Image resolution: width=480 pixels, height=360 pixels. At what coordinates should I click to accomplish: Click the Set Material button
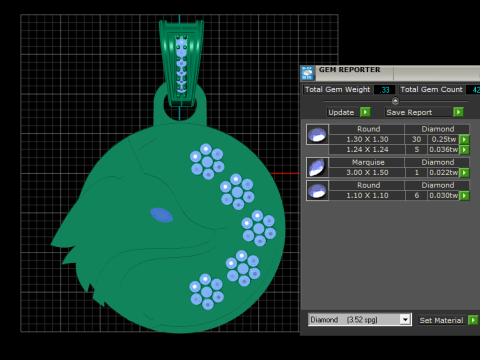tap(442, 320)
